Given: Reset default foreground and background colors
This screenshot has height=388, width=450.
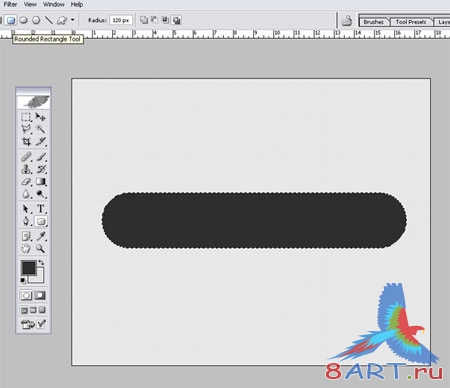Looking at the screenshot, I should point(23,280).
